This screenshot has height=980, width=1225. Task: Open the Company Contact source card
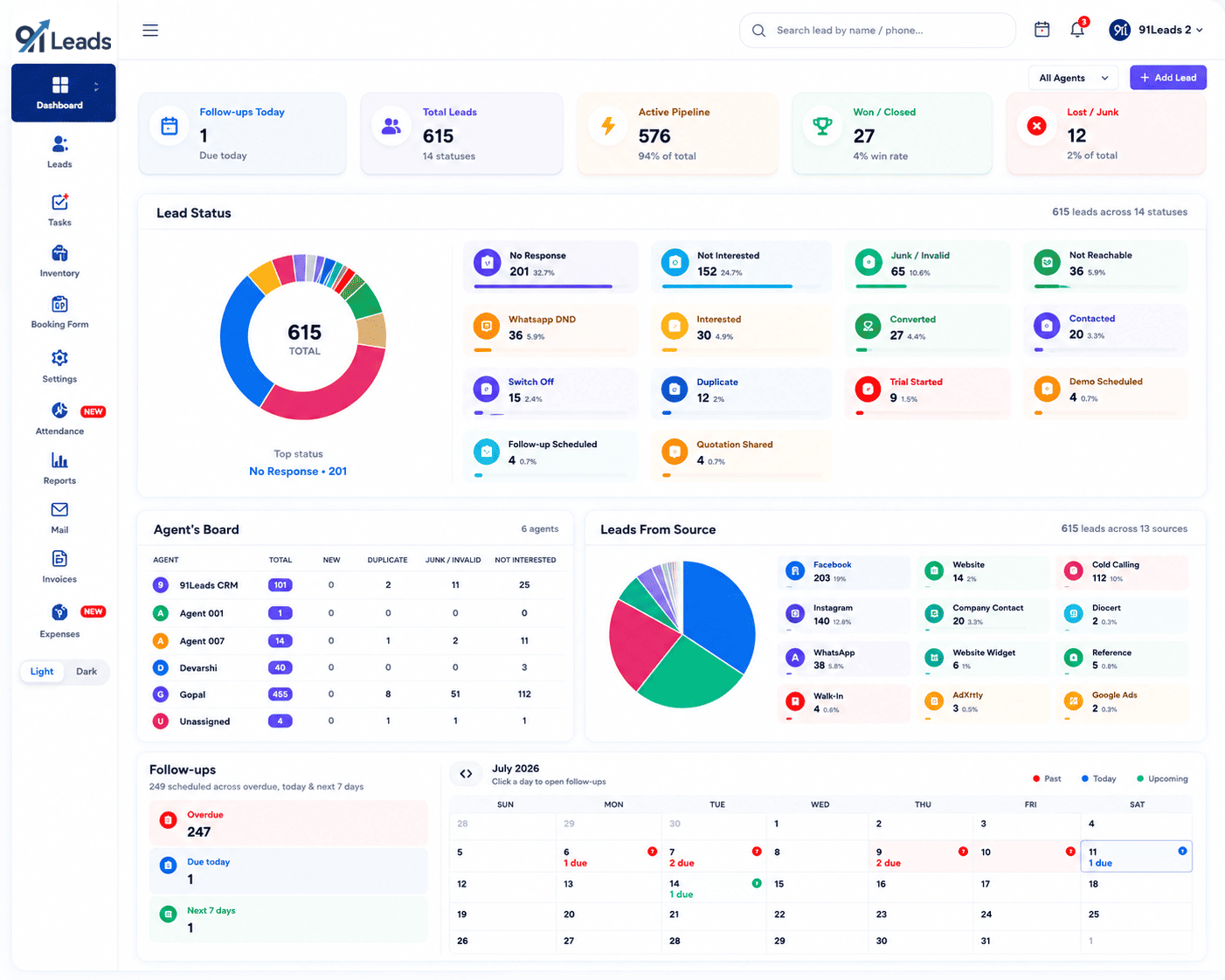982,615
